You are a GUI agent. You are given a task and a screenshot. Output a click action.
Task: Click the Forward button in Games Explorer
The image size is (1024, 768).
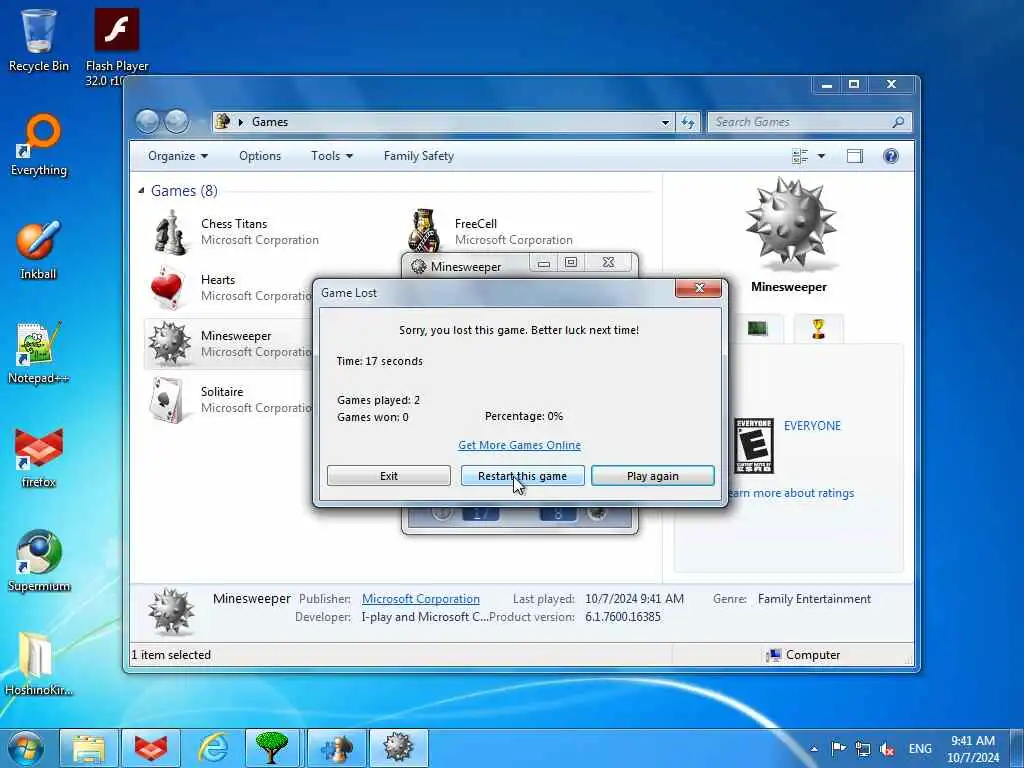click(176, 121)
